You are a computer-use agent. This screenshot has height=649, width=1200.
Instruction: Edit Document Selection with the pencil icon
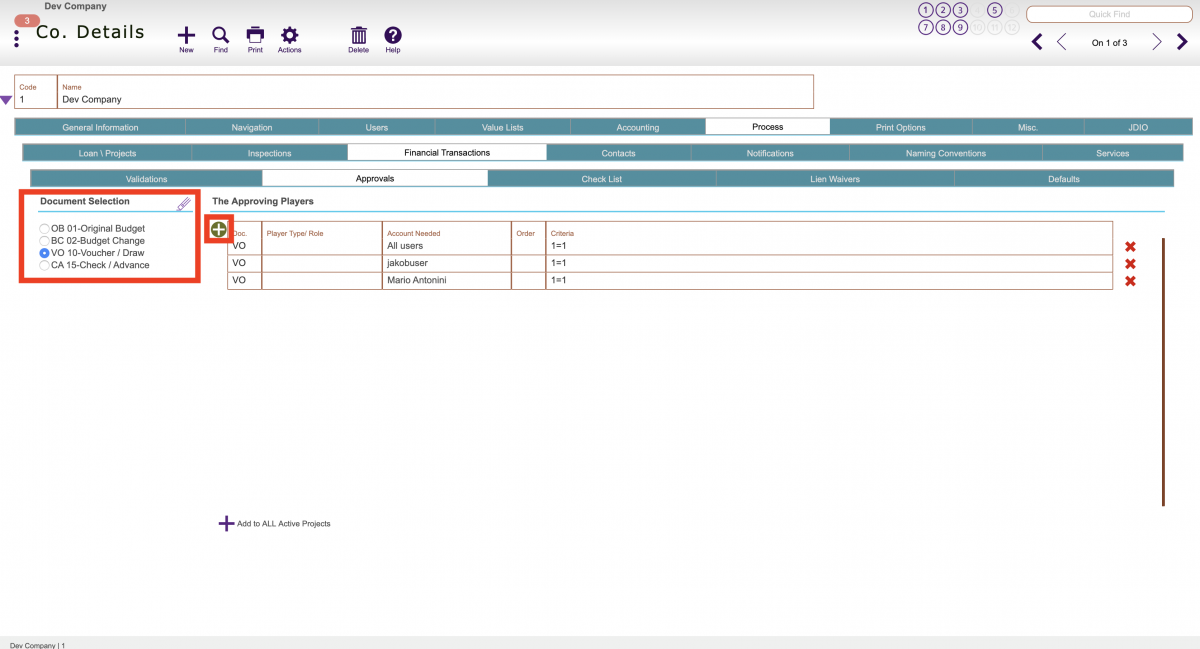(x=184, y=202)
